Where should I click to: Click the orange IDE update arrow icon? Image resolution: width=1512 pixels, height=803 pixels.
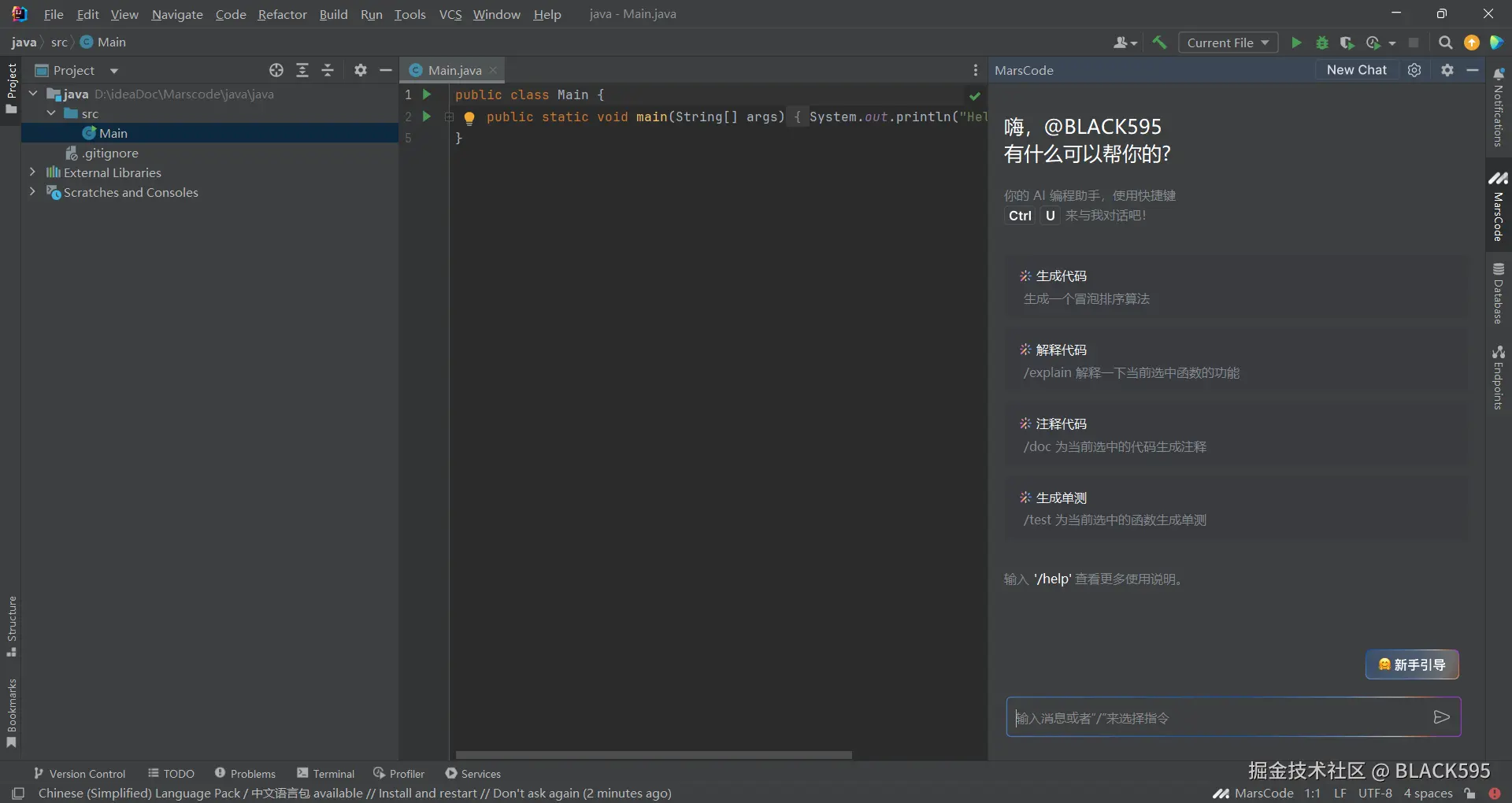[1471, 43]
